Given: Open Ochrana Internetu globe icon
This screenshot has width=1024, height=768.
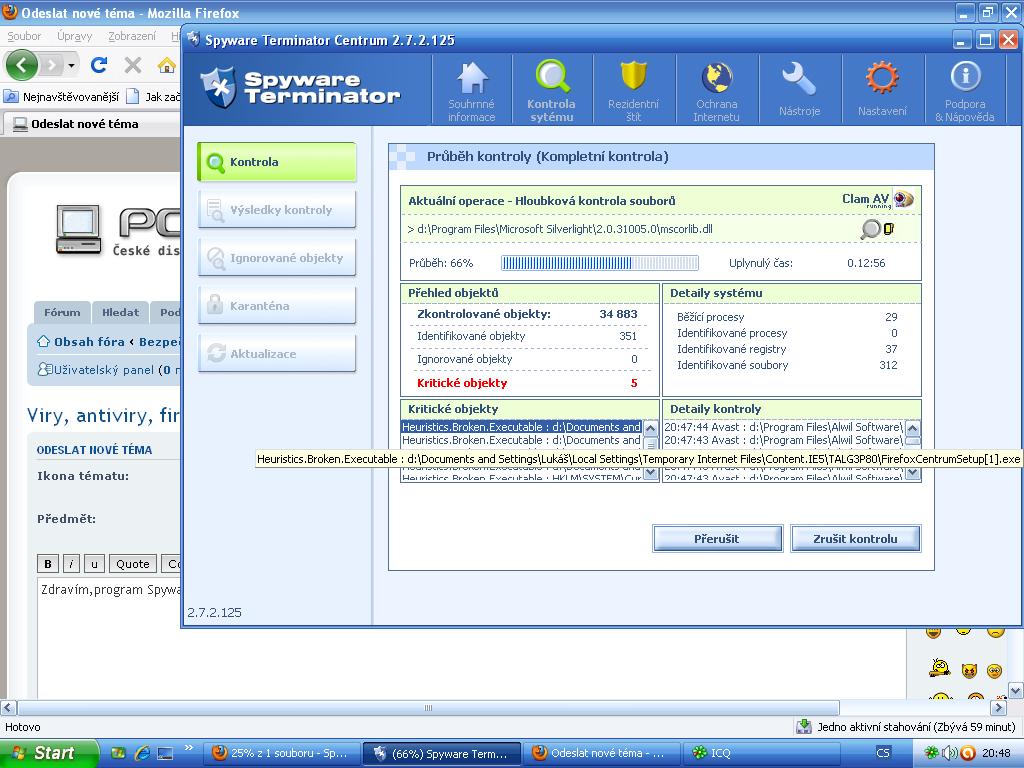Looking at the screenshot, I should point(716,78).
